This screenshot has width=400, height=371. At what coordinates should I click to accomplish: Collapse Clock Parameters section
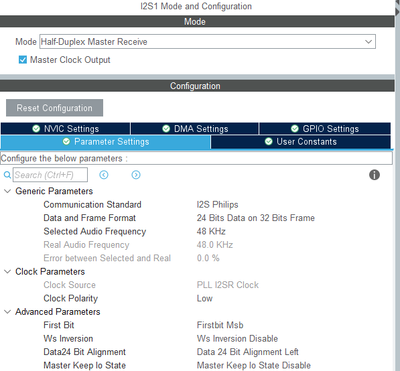tap(7, 271)
